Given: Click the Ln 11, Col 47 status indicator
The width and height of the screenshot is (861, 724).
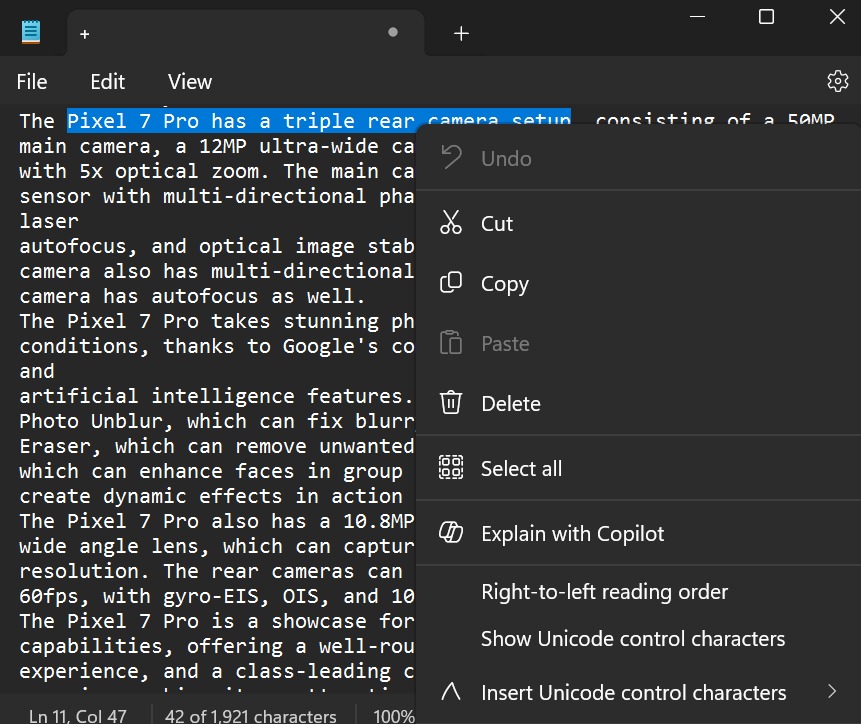Looking at the screenshot, I should 77,716.
